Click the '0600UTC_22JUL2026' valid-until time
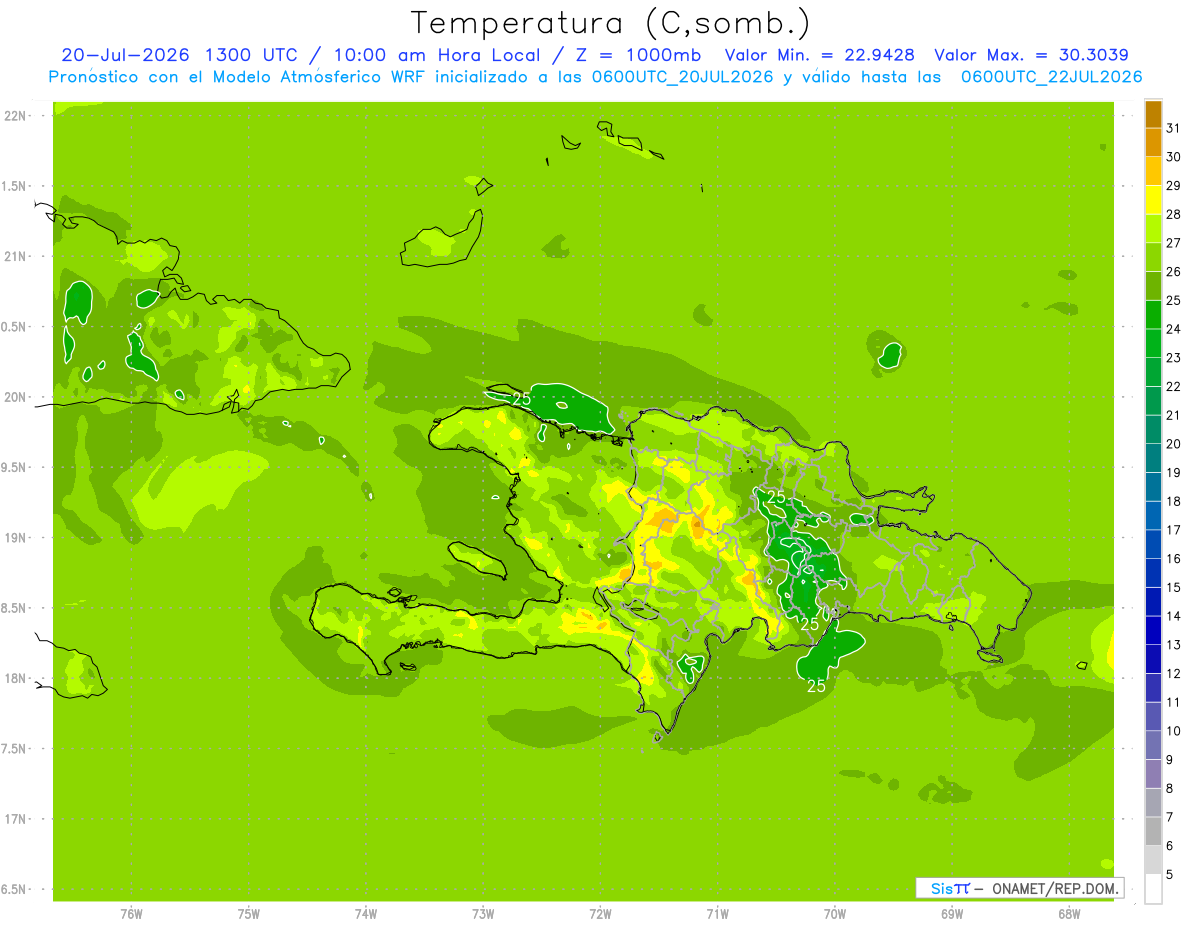Viewport: 1200px width, 927px height. [1052, 77]
